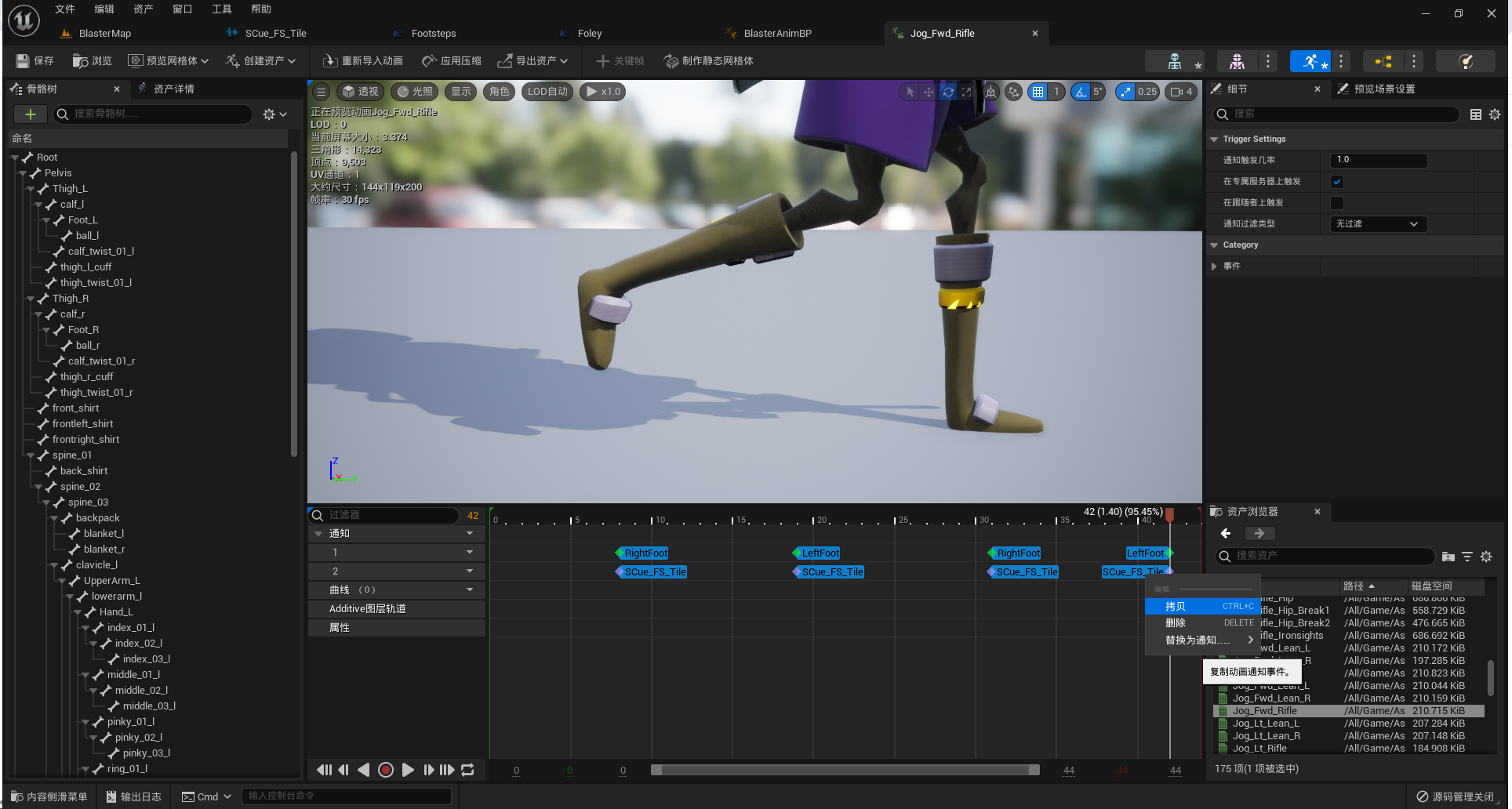Move the timeline view range scrollbar

845,770
